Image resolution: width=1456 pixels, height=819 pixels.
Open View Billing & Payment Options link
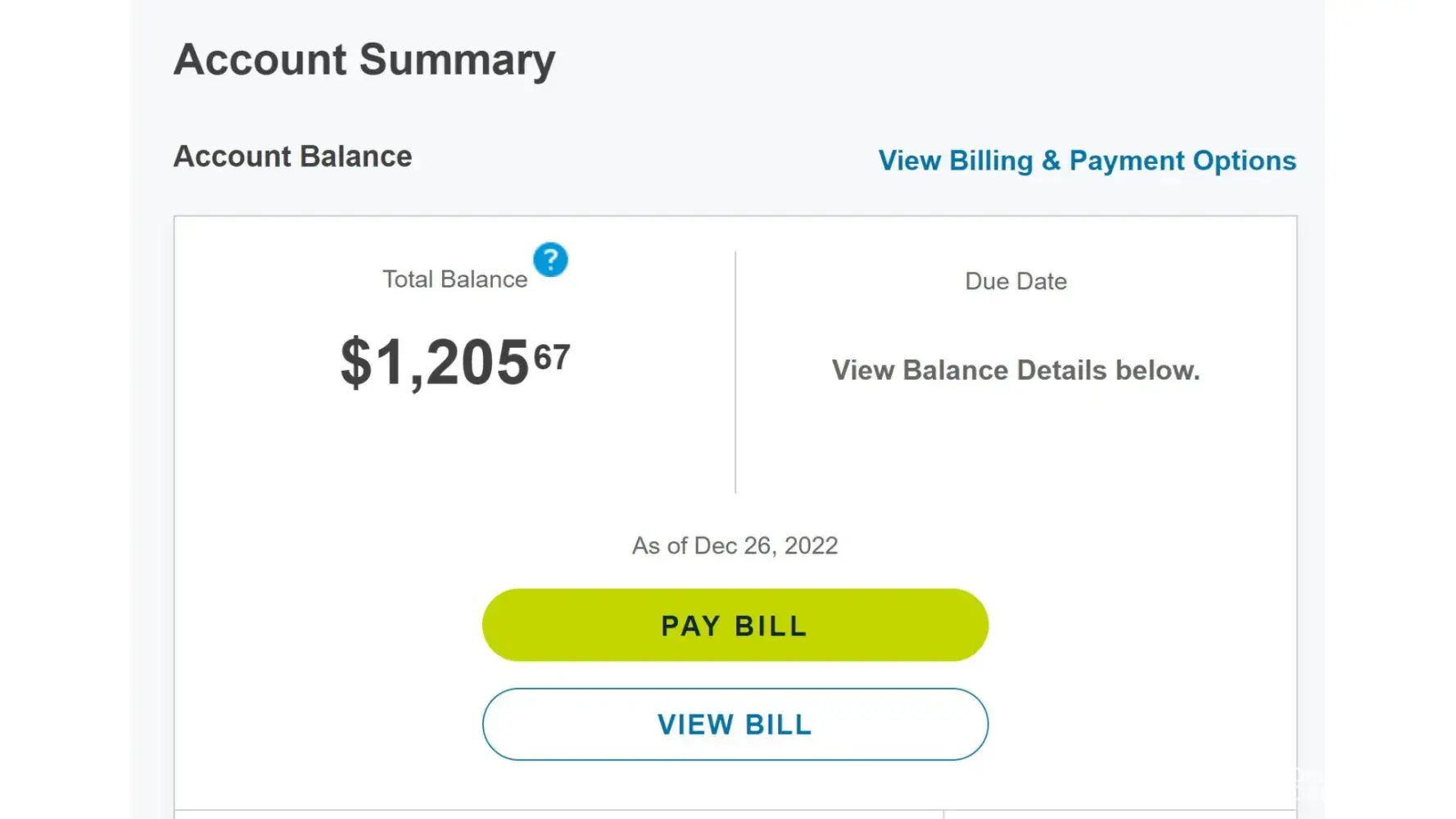point(1087,161)
